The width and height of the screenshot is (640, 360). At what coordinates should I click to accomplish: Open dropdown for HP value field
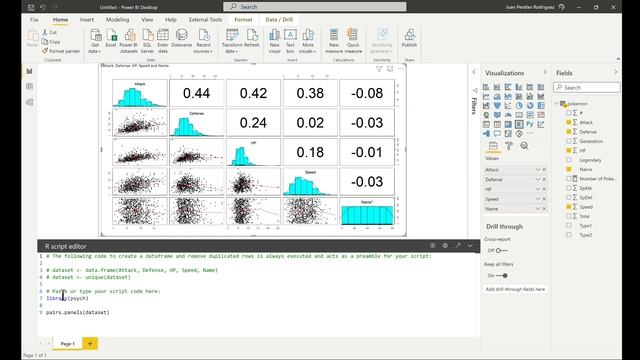[x=538, y=189]
